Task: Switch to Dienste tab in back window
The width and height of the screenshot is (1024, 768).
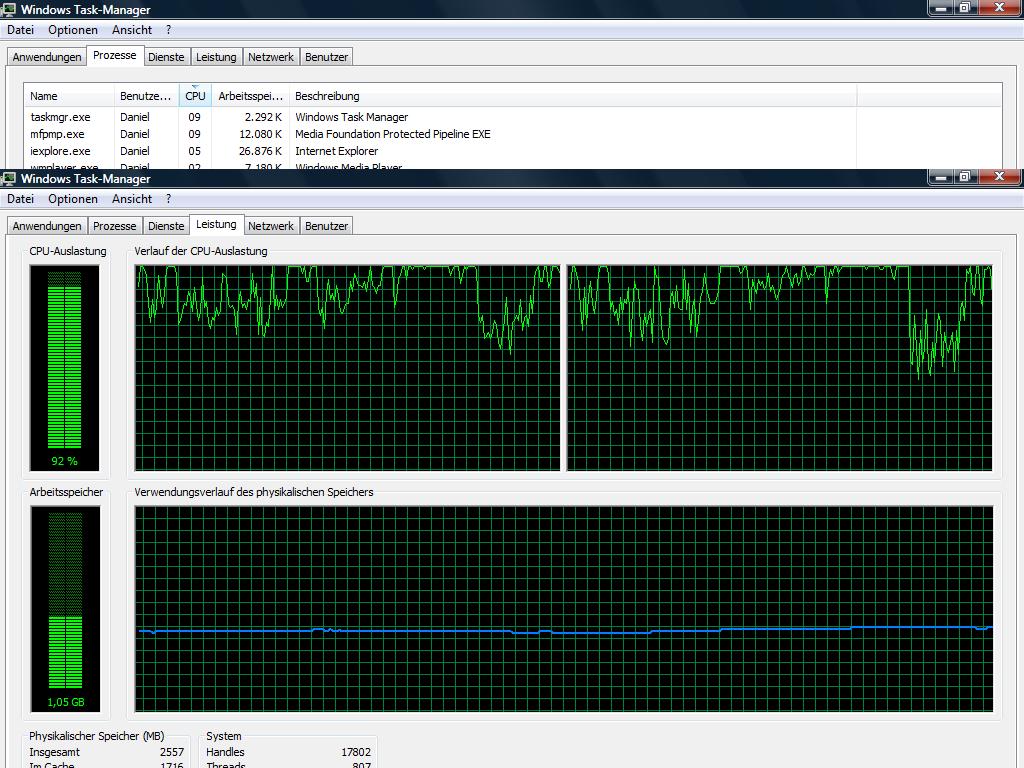Action: point(166,57)
